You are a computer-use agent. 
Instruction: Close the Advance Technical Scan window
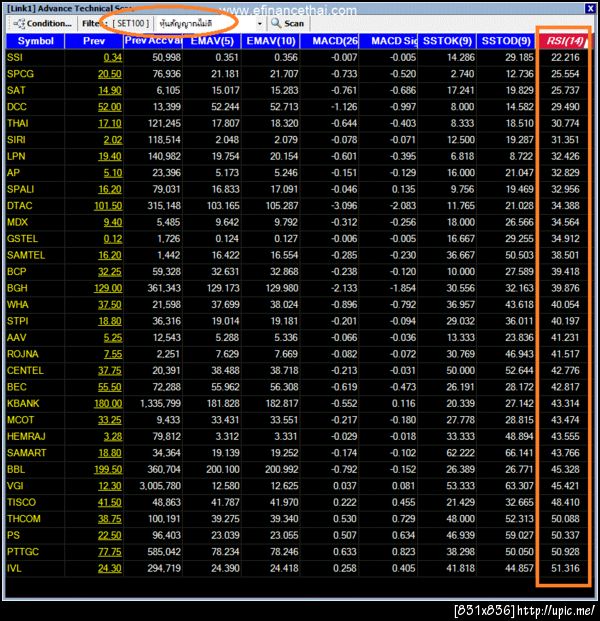[590, 8]
